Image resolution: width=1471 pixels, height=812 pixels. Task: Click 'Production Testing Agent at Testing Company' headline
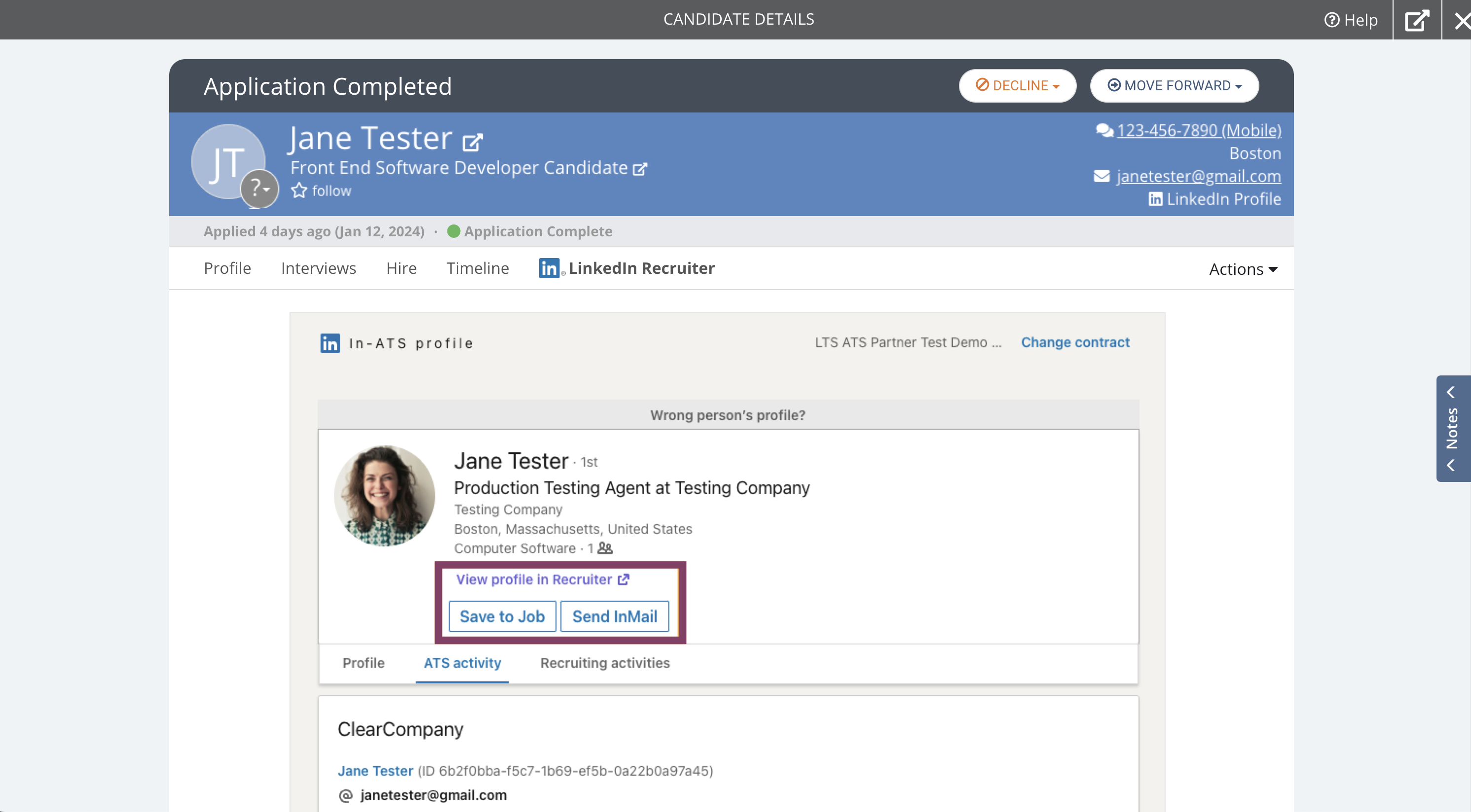632,488
